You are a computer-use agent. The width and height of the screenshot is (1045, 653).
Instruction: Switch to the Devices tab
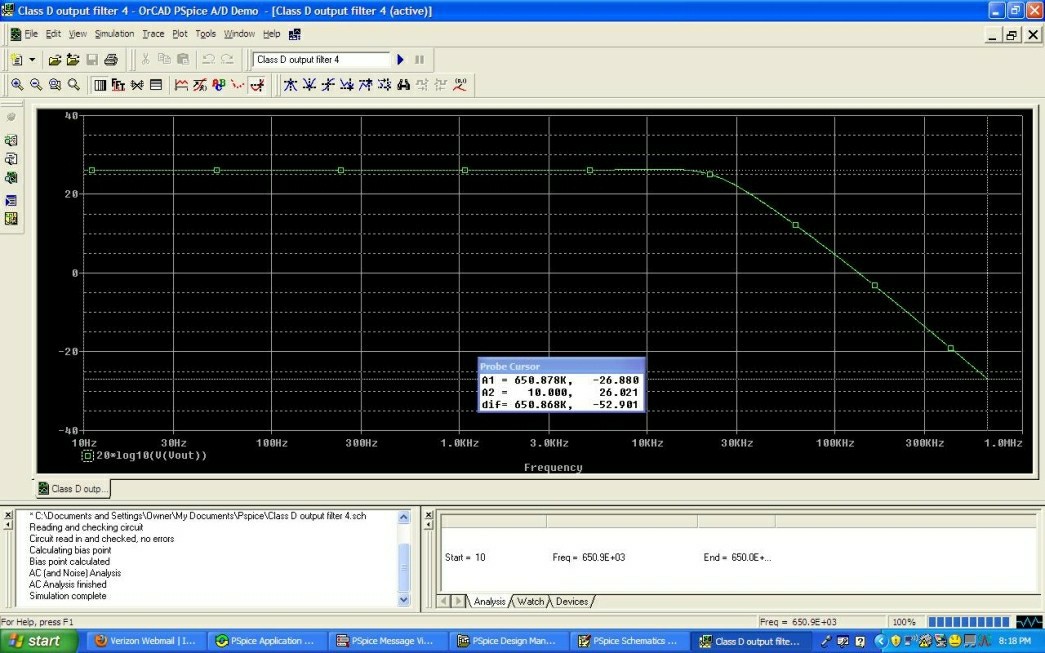pyautogui.click(x=572, y=601)
